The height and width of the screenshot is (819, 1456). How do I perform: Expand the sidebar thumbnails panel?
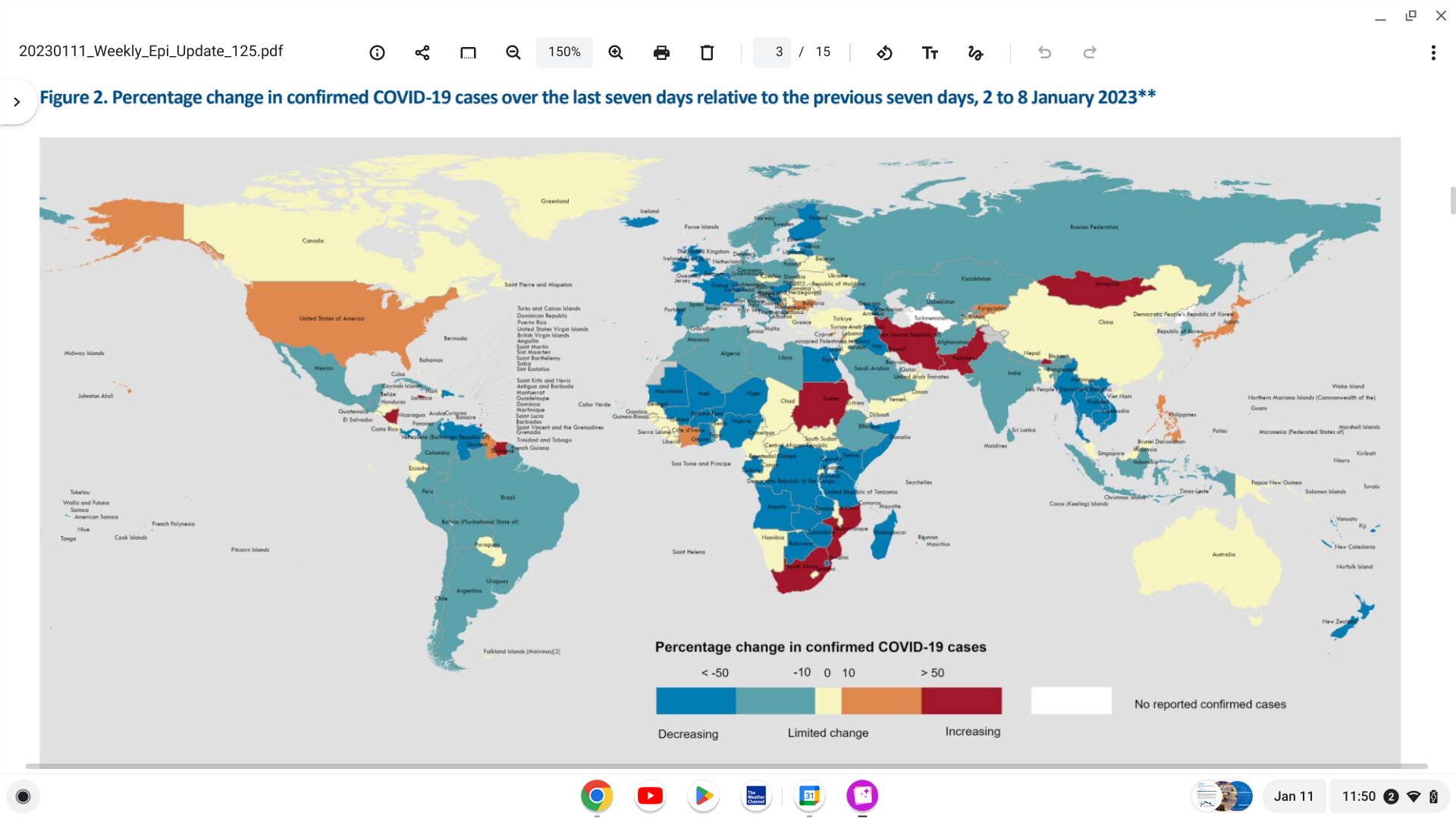pyautogui.click(x=17, y=102)
